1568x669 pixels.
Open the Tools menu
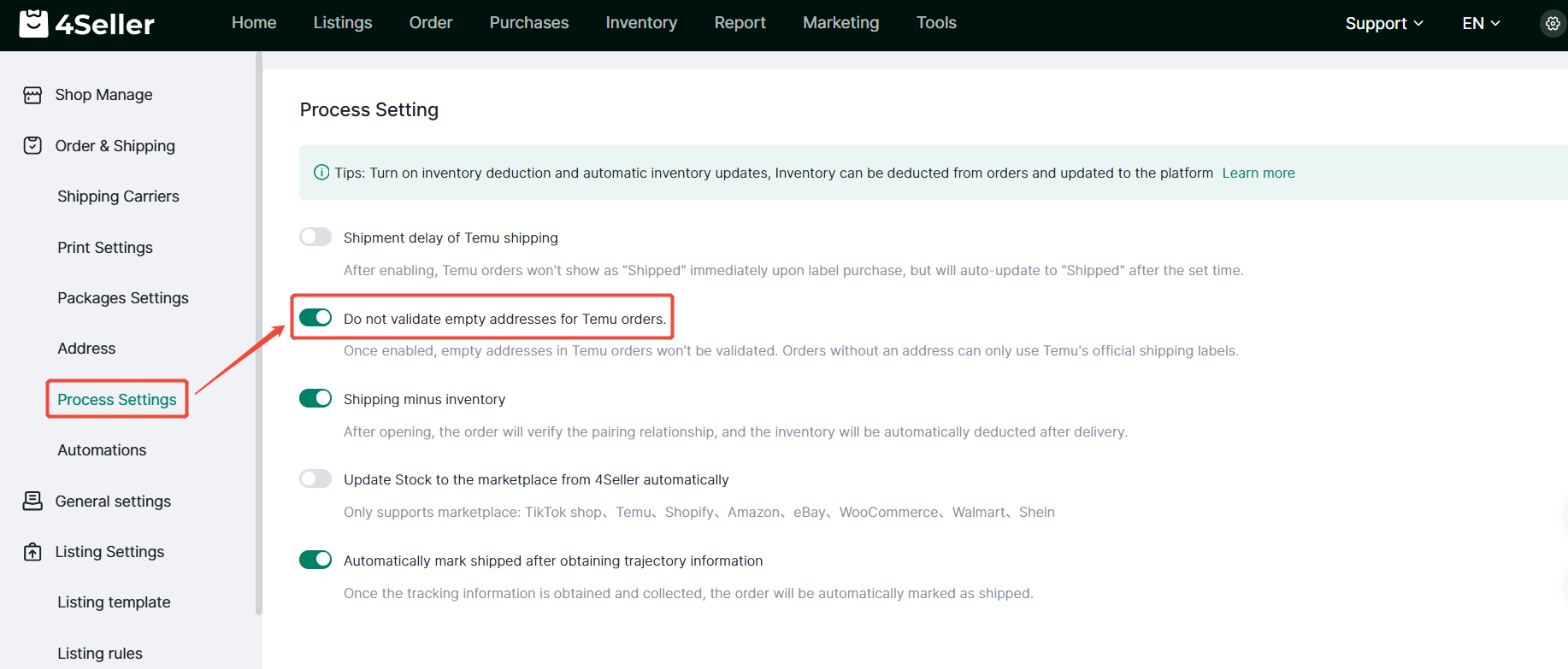(x=936, y=23)
